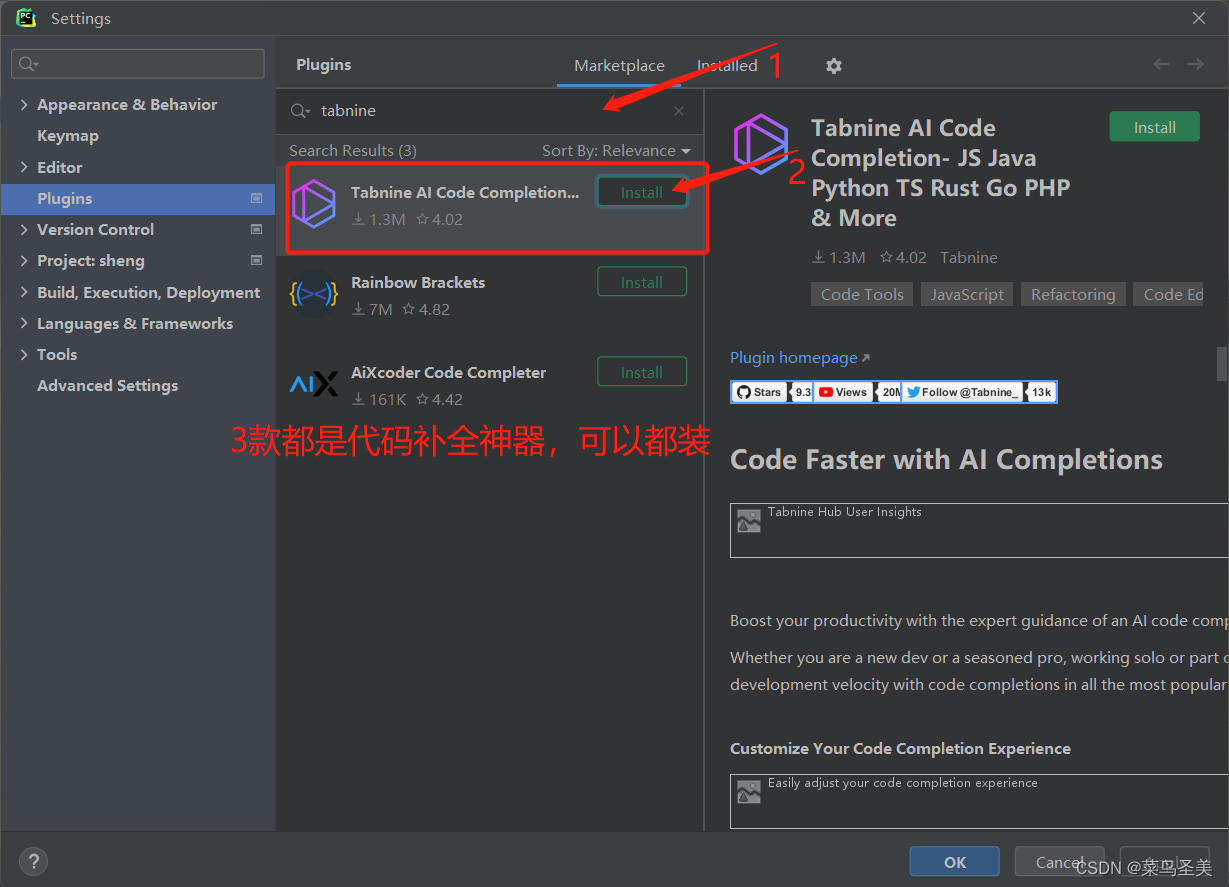1229x887 pixels.
Task: Click the large Tabnine logo in details
Action: [761, 144]
